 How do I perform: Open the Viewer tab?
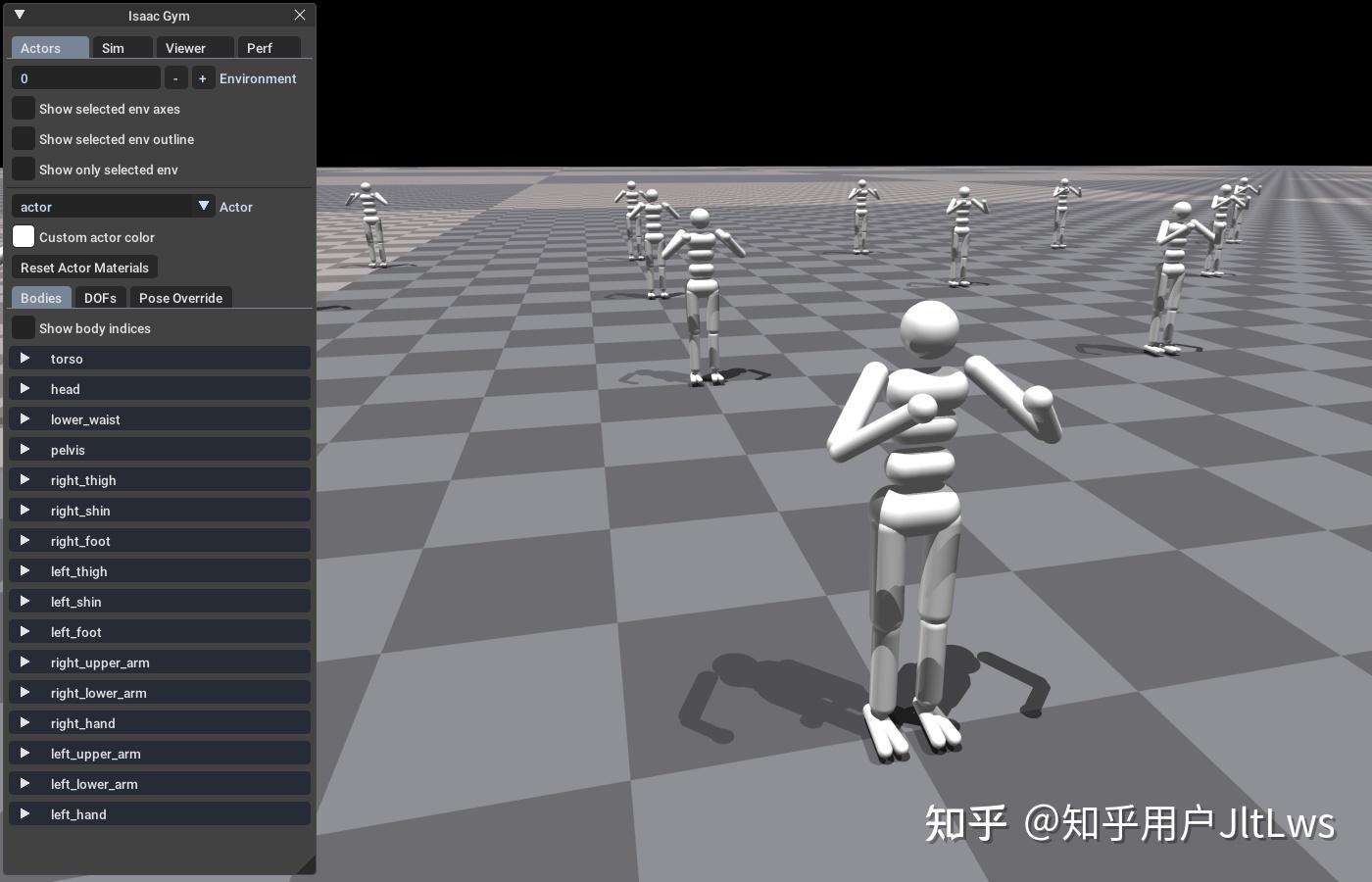[x=195, y=48]
